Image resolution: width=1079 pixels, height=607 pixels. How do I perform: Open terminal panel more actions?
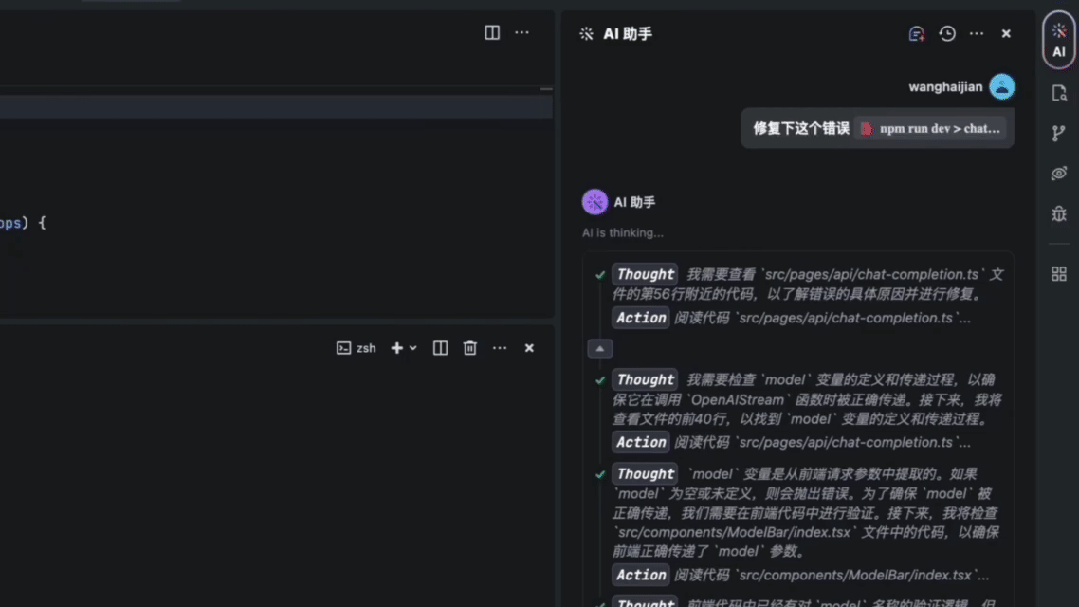click(500, 348)
